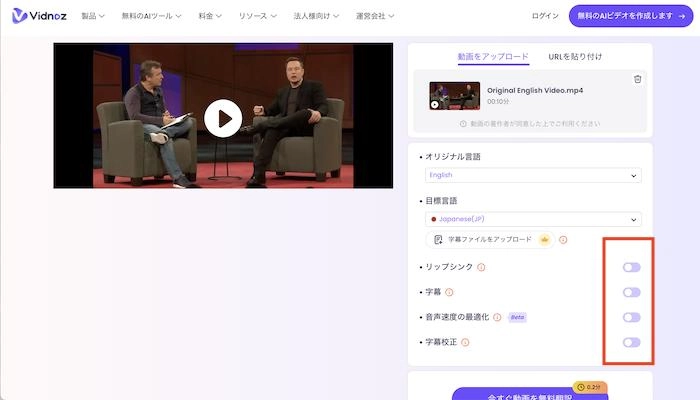Switch to URLを貼り付け tab

point(575,57)
